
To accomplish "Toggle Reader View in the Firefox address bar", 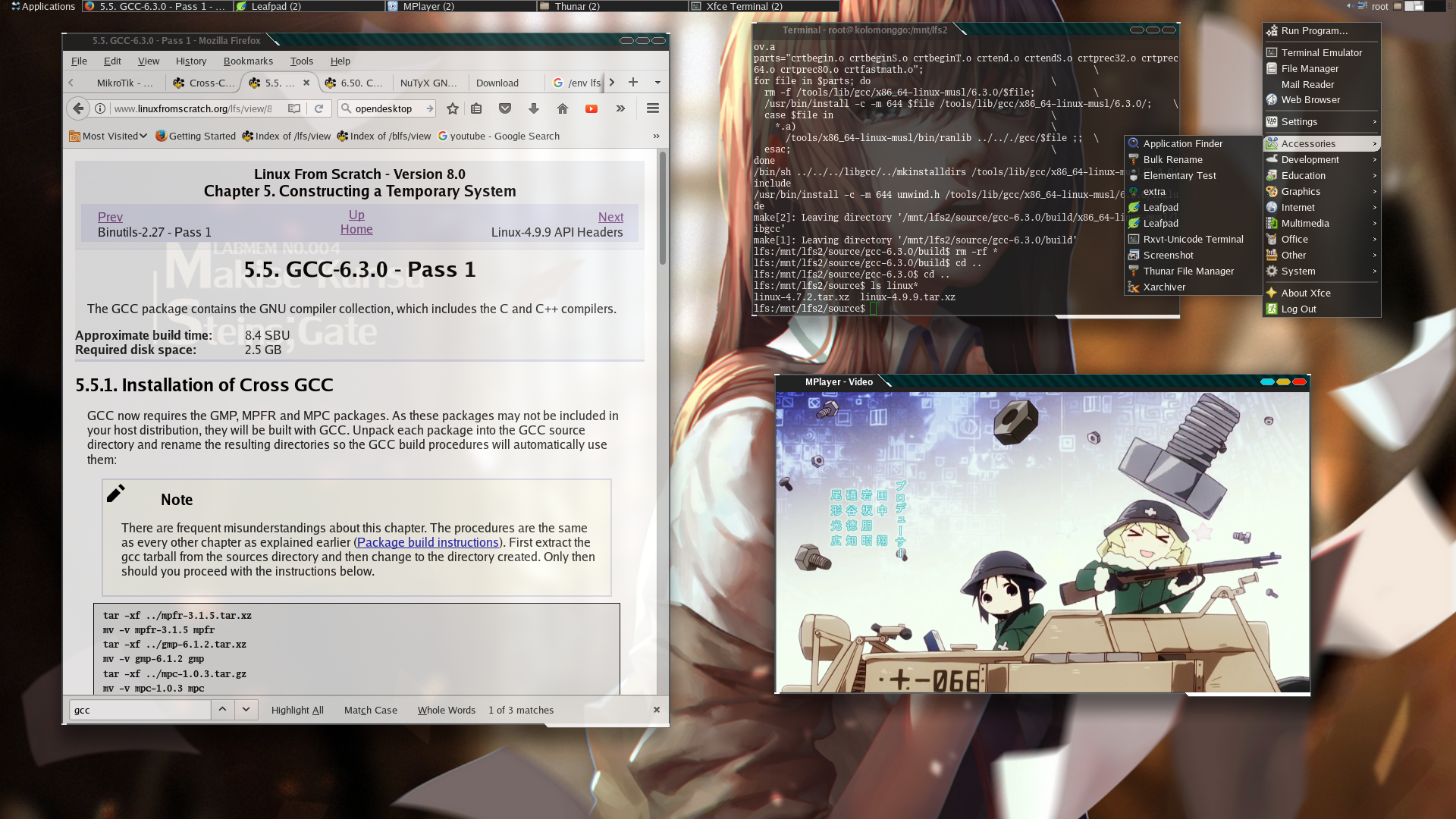I will 294,108.
